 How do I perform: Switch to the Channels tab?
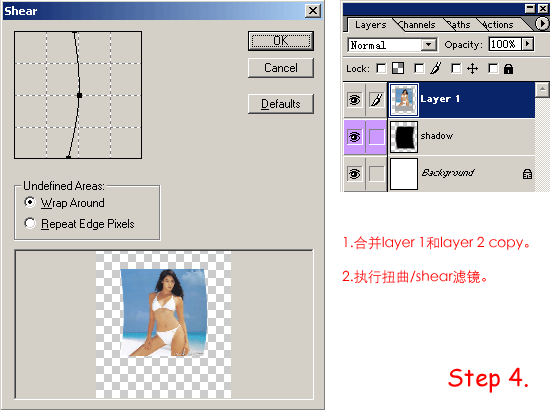pyautogui.click(x=417, y=25)
